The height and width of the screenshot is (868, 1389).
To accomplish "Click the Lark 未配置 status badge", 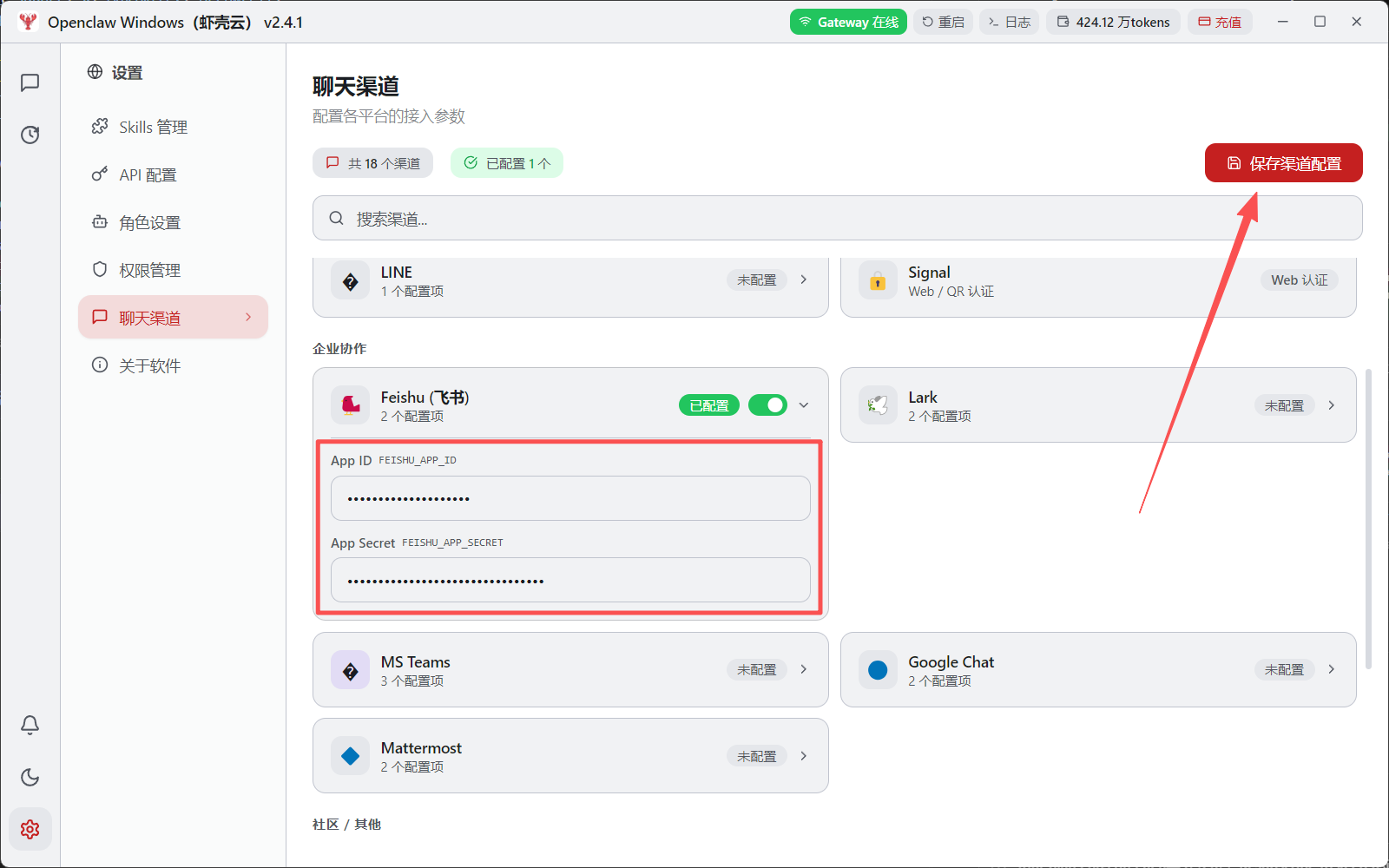I will tap(1284, 405).
